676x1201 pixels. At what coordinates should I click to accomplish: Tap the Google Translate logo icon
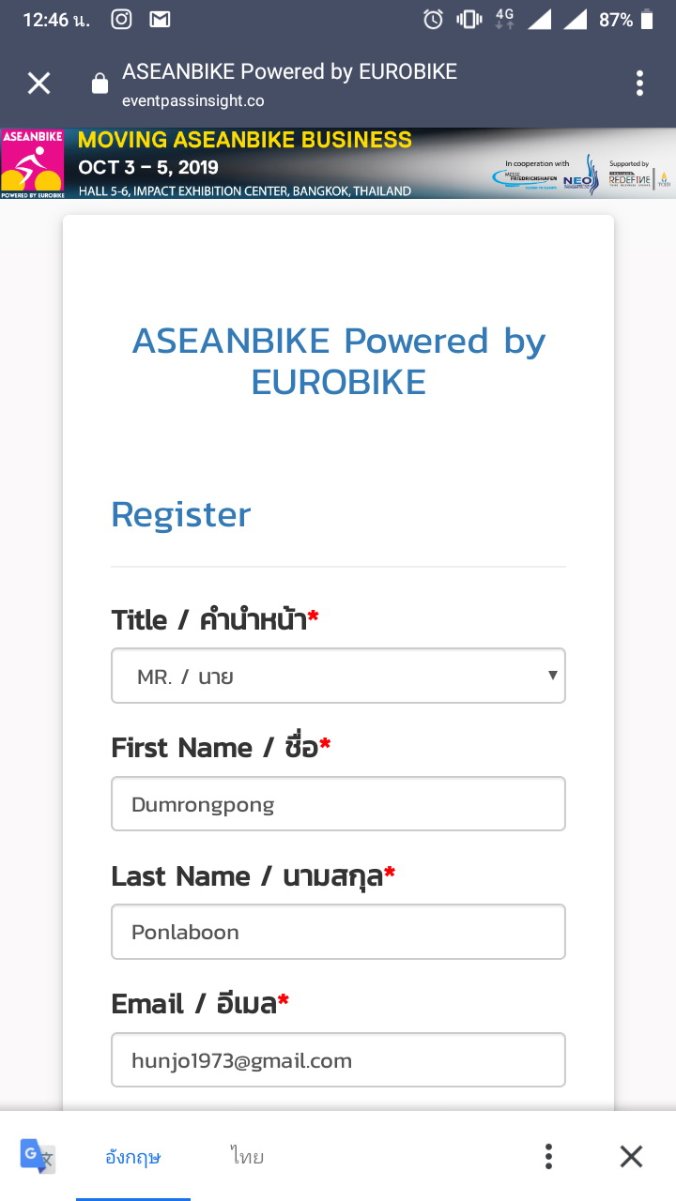[38, 1157]
